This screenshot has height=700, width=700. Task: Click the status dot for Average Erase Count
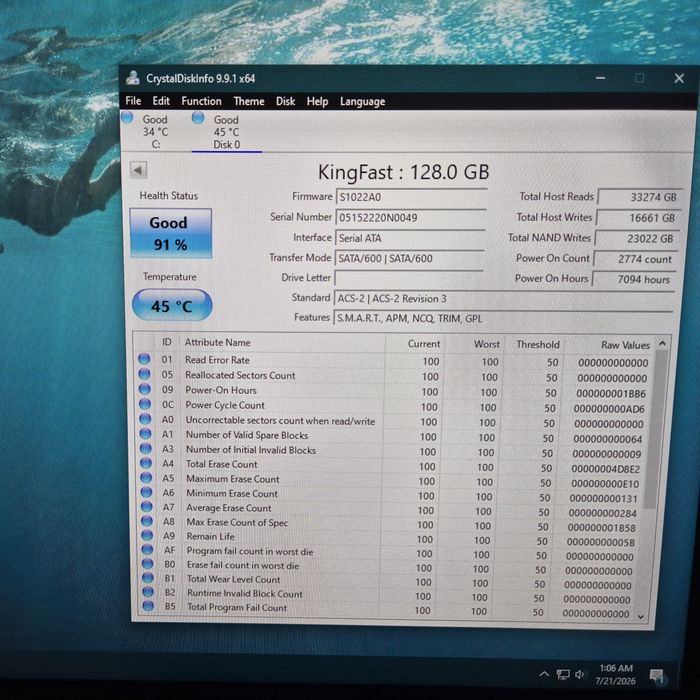click(146, 507)
